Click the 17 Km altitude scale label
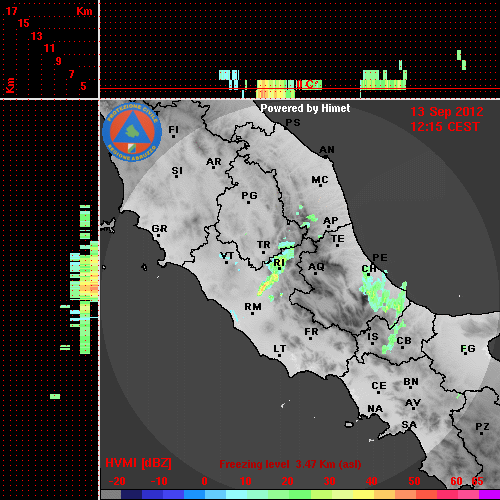 point(11,11)
